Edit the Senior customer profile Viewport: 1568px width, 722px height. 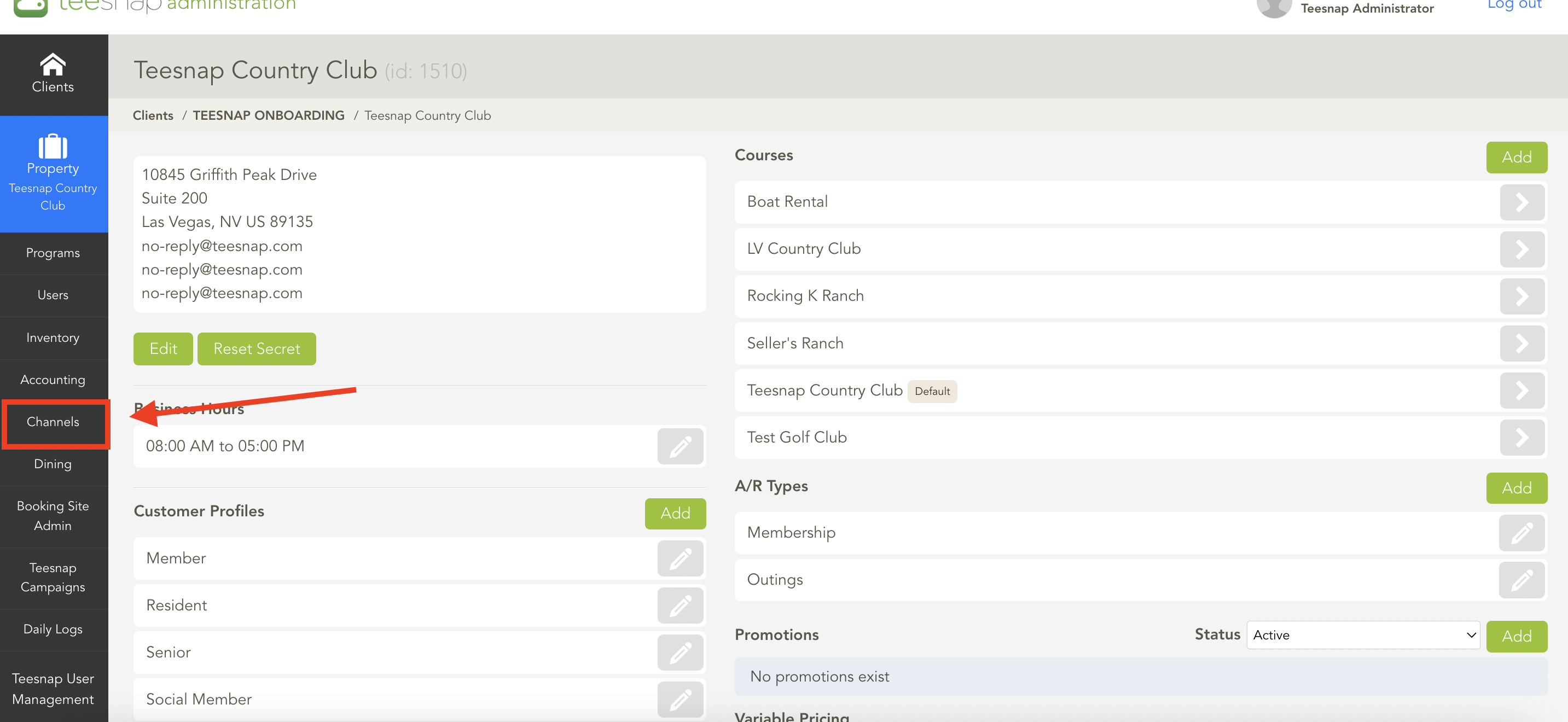tap(680, 652)
